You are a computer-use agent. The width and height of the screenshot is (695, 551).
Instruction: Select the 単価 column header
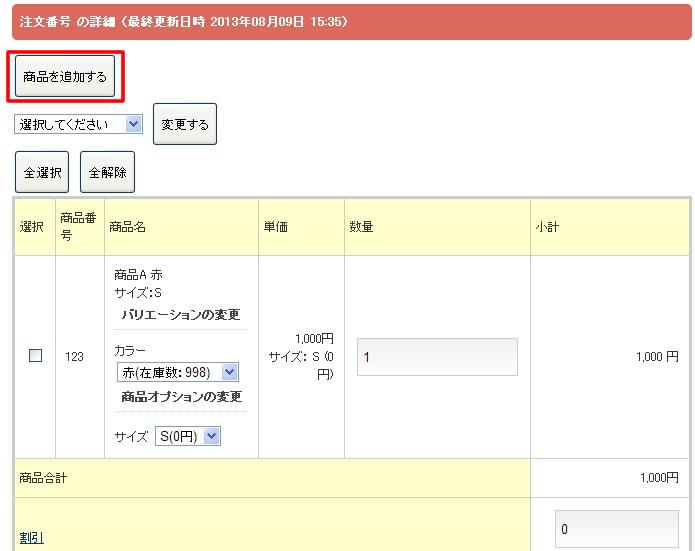click(276, 227)
